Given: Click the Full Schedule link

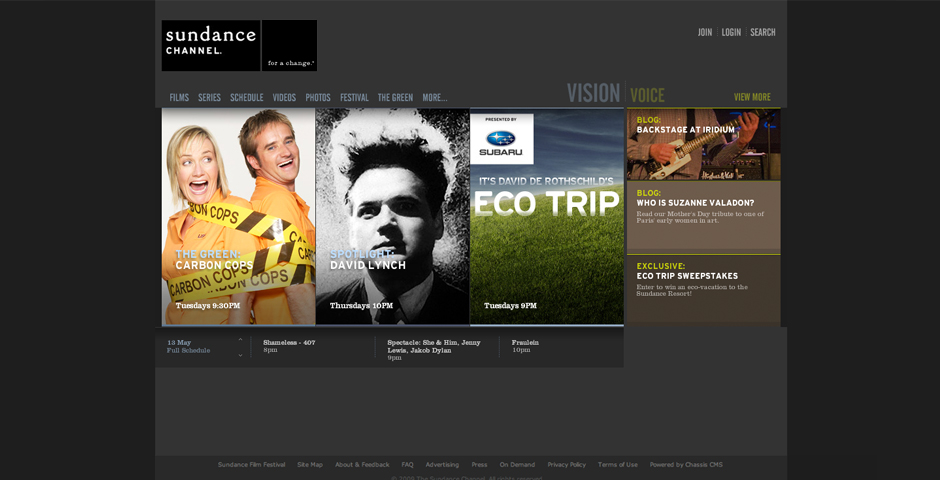Looking at the screenshot, I should pos(188,351).
